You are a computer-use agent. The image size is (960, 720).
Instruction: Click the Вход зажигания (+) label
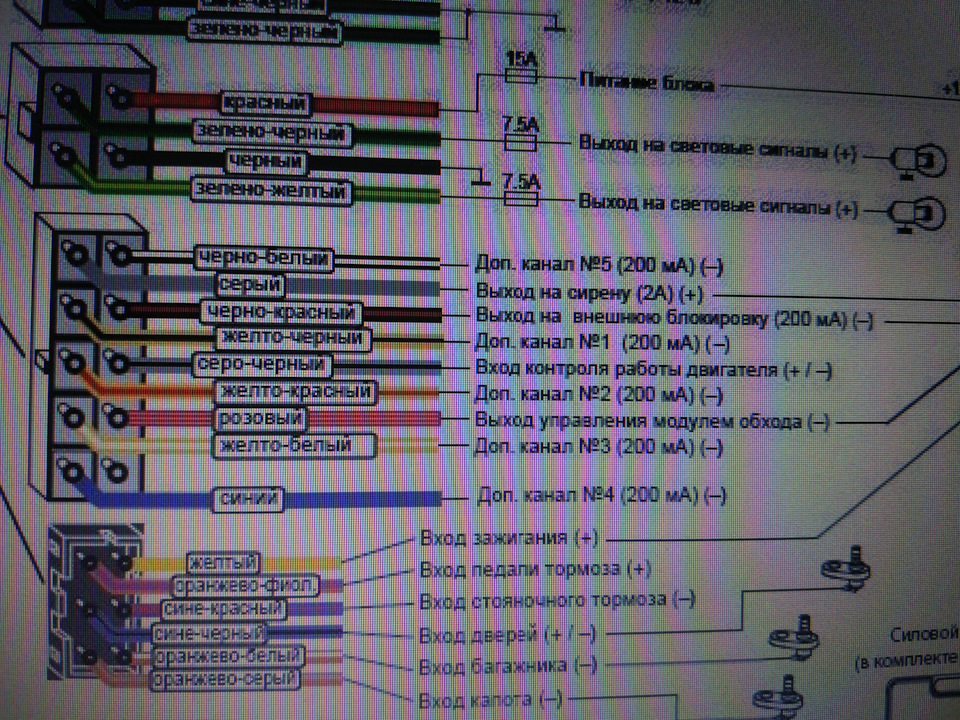pos(505,538)
